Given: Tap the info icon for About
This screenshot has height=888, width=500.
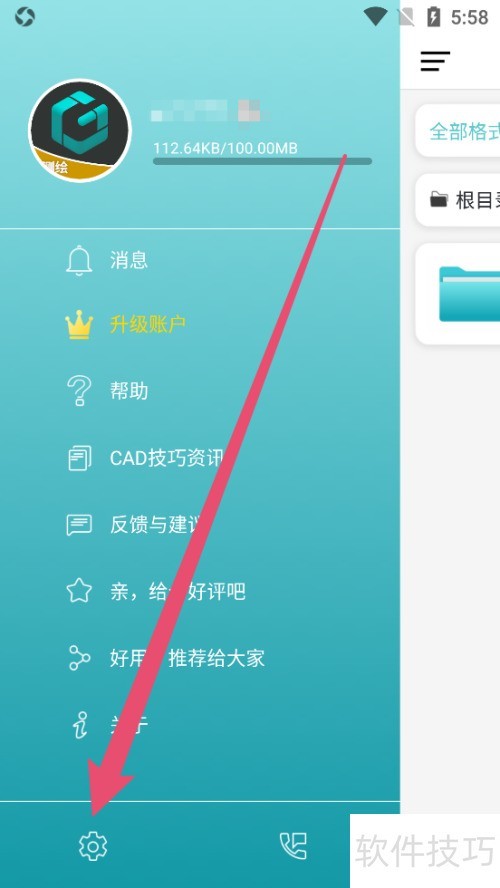Looking at the screenshot, I should coord(80,724).
